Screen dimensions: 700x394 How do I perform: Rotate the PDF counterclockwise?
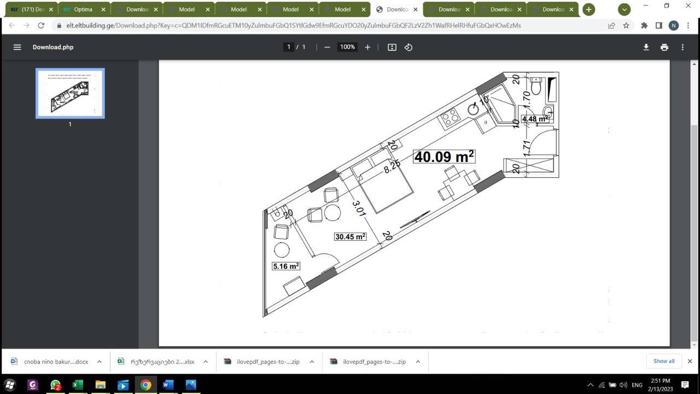coord(408,47)
